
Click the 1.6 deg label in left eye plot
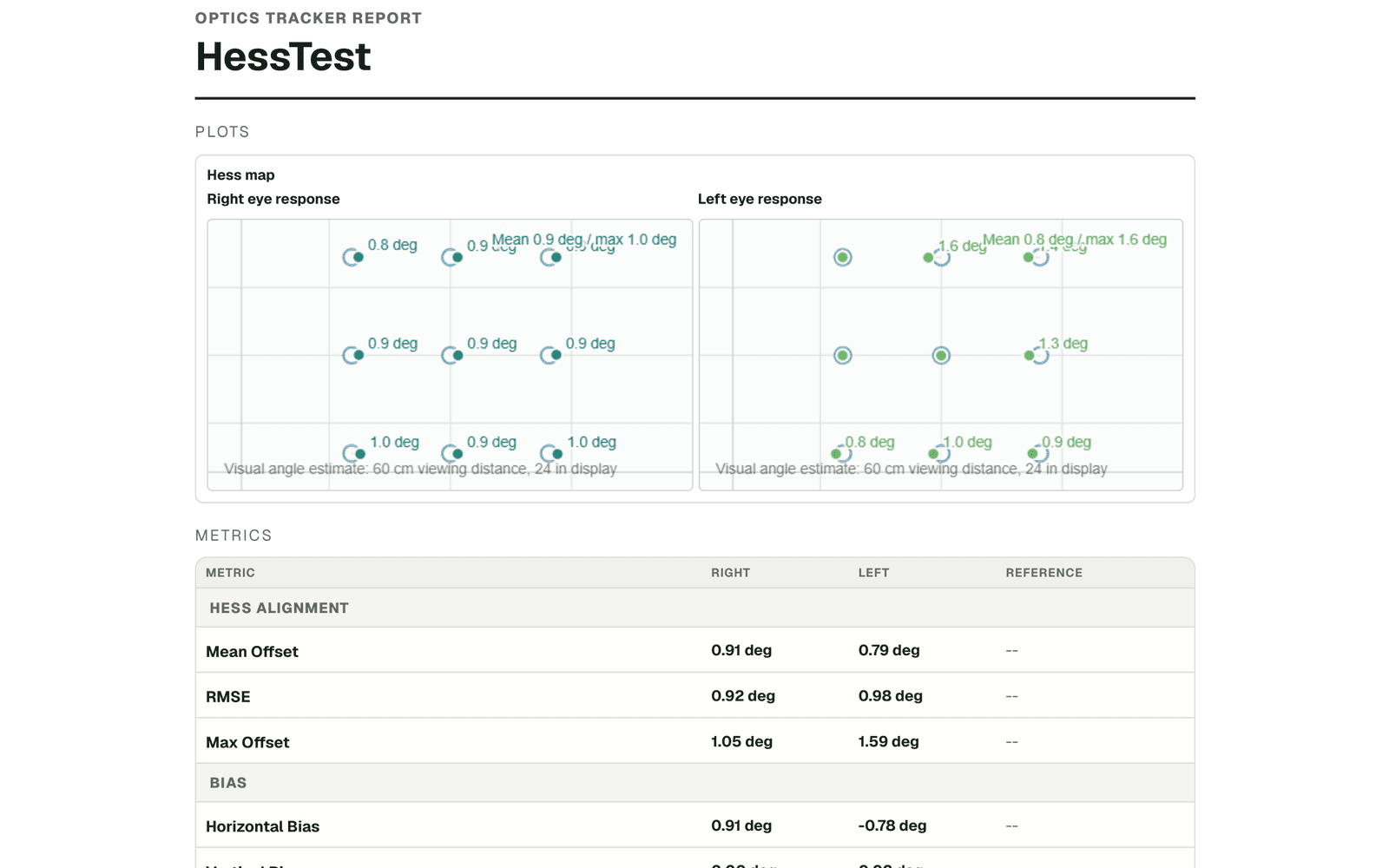click(962, 247)
